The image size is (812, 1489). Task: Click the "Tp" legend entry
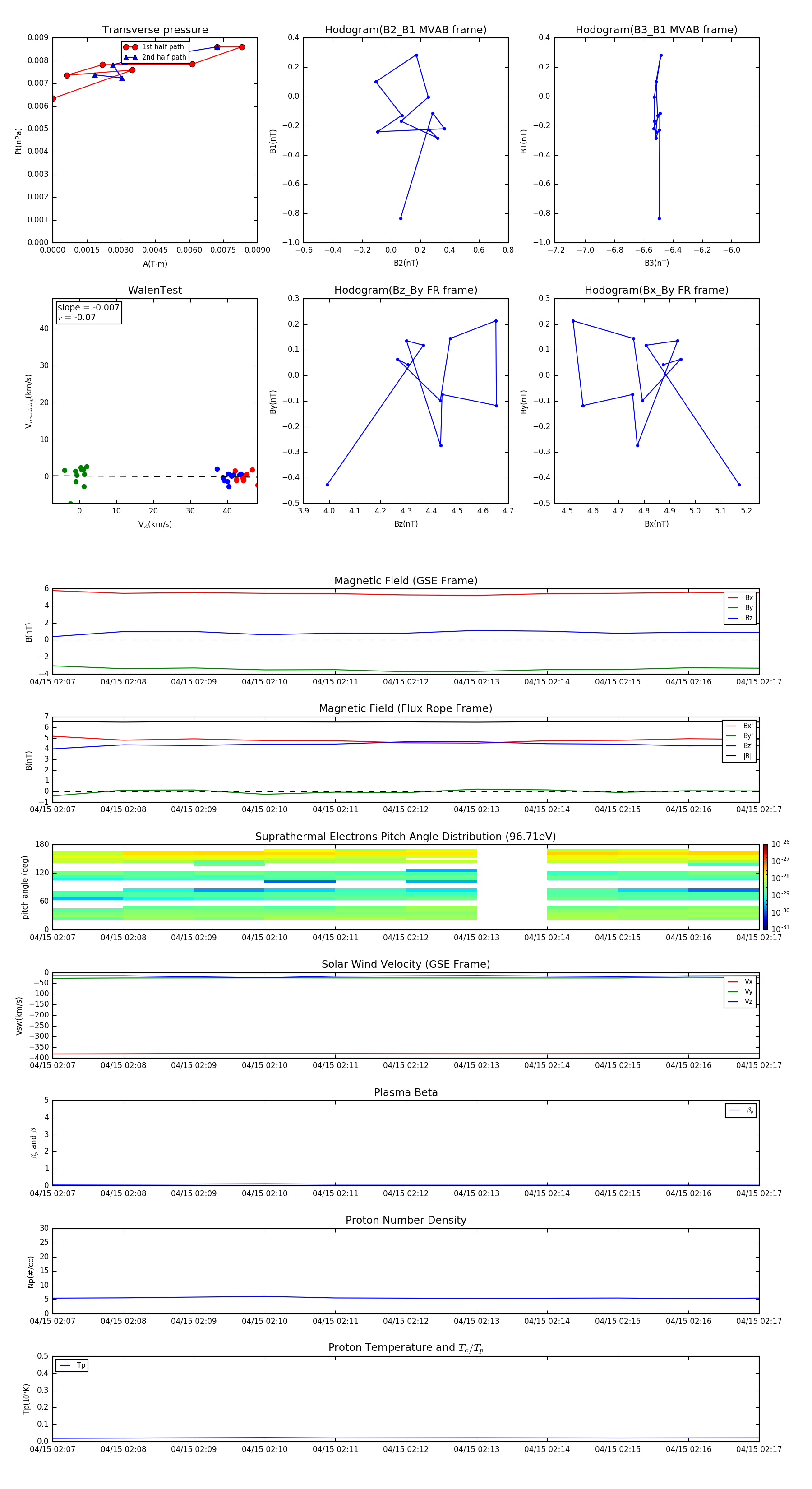coord(72,1365)
